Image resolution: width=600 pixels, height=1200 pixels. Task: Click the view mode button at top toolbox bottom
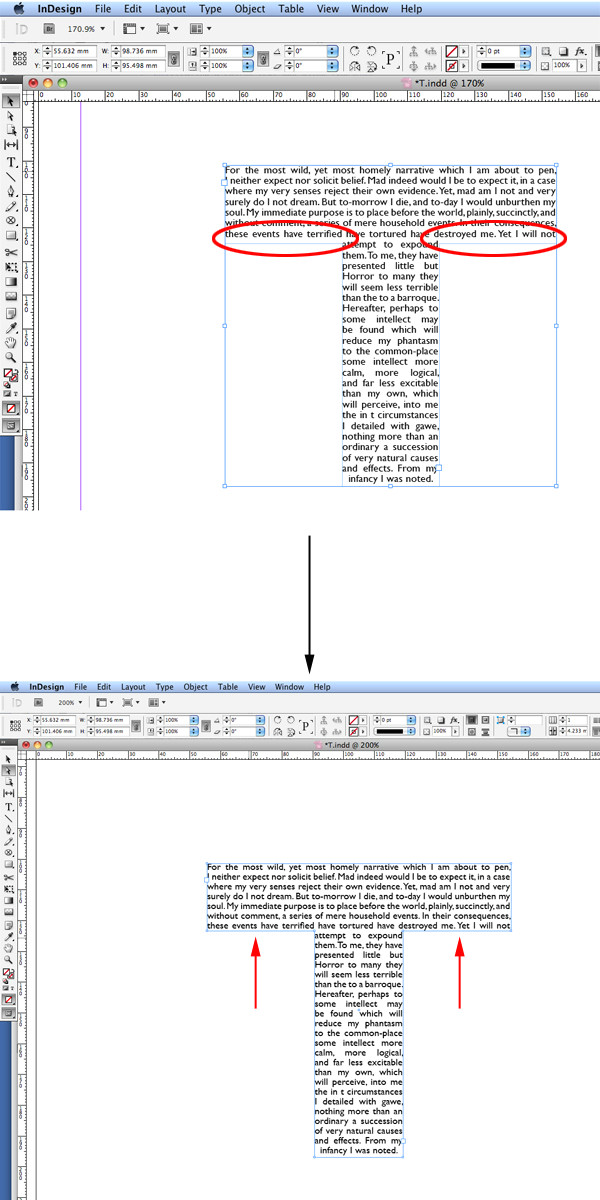point(11,425)
